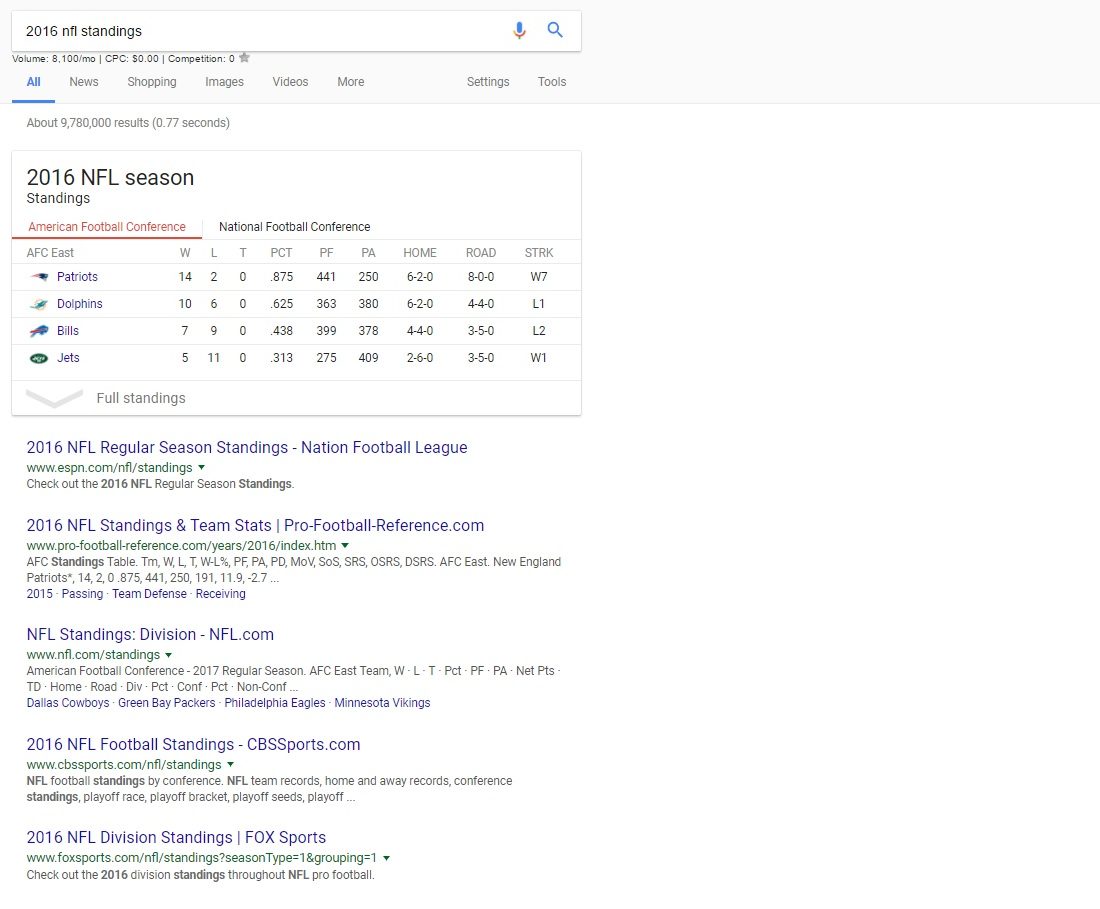Click the Green Bay Packers sitelink
Image resolution: width=1100 pixels, height=909 pixels.
[x=166, y=703]
